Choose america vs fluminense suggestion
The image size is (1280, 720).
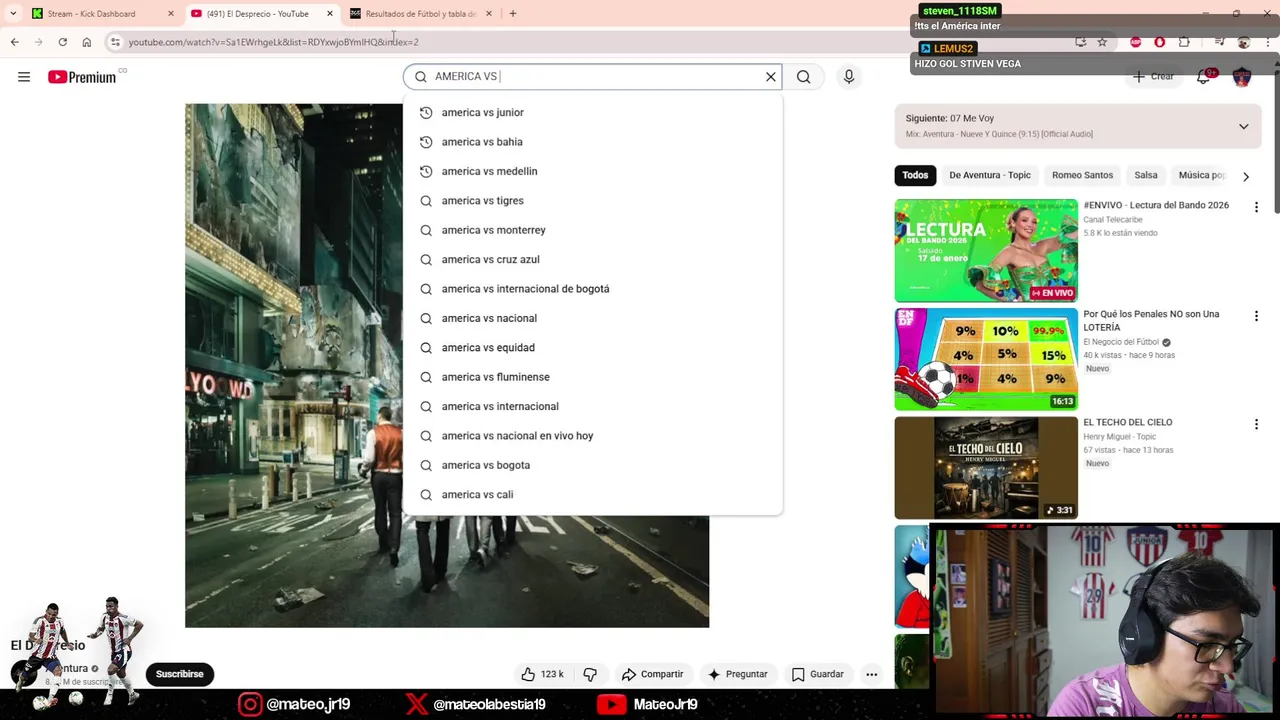point(592,377)
